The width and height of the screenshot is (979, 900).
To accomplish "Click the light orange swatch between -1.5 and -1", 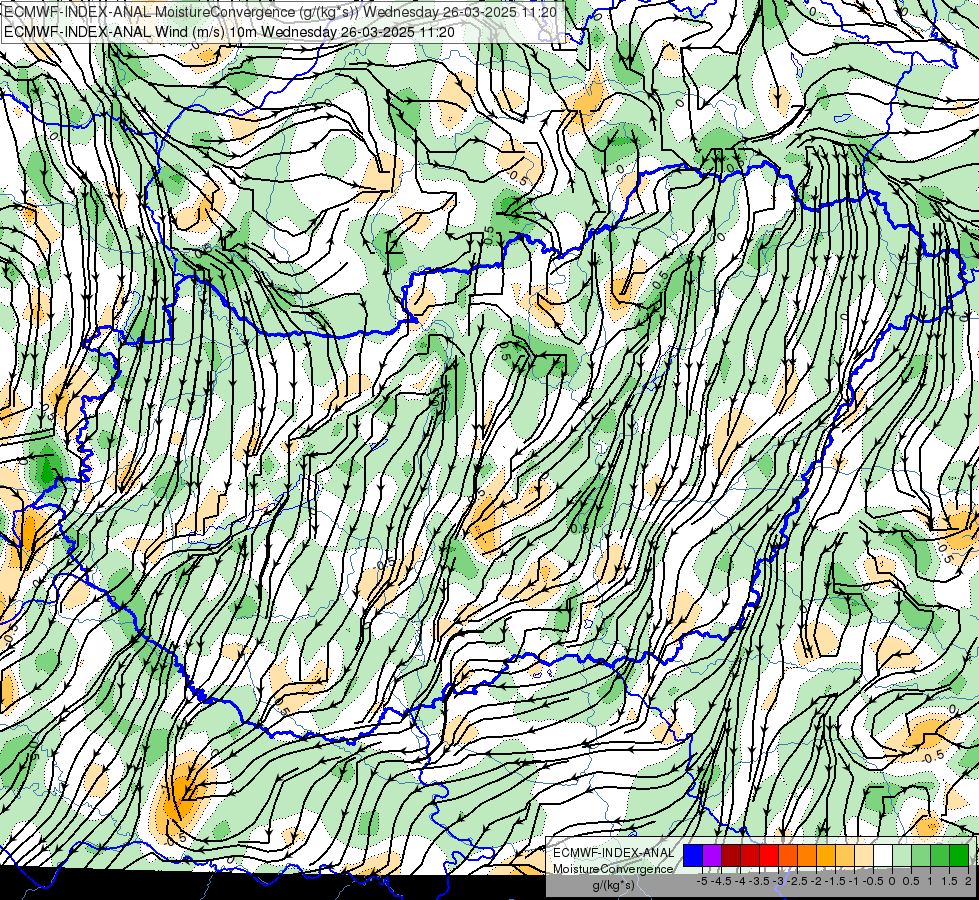I will point(845,855).
